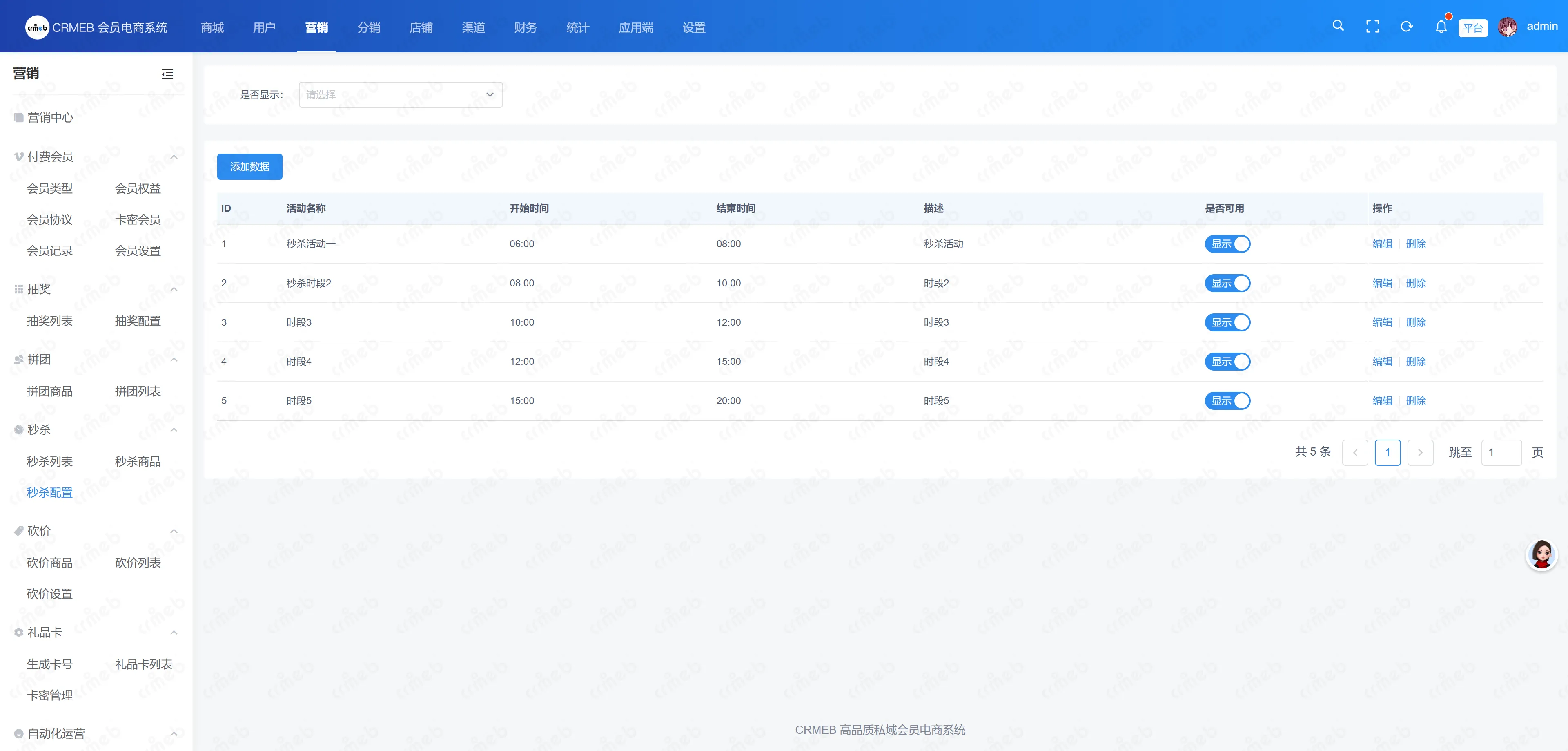1568x751 pixels.
Task: Click the CRMEB logo icon
Action: [x=37, y=27]
